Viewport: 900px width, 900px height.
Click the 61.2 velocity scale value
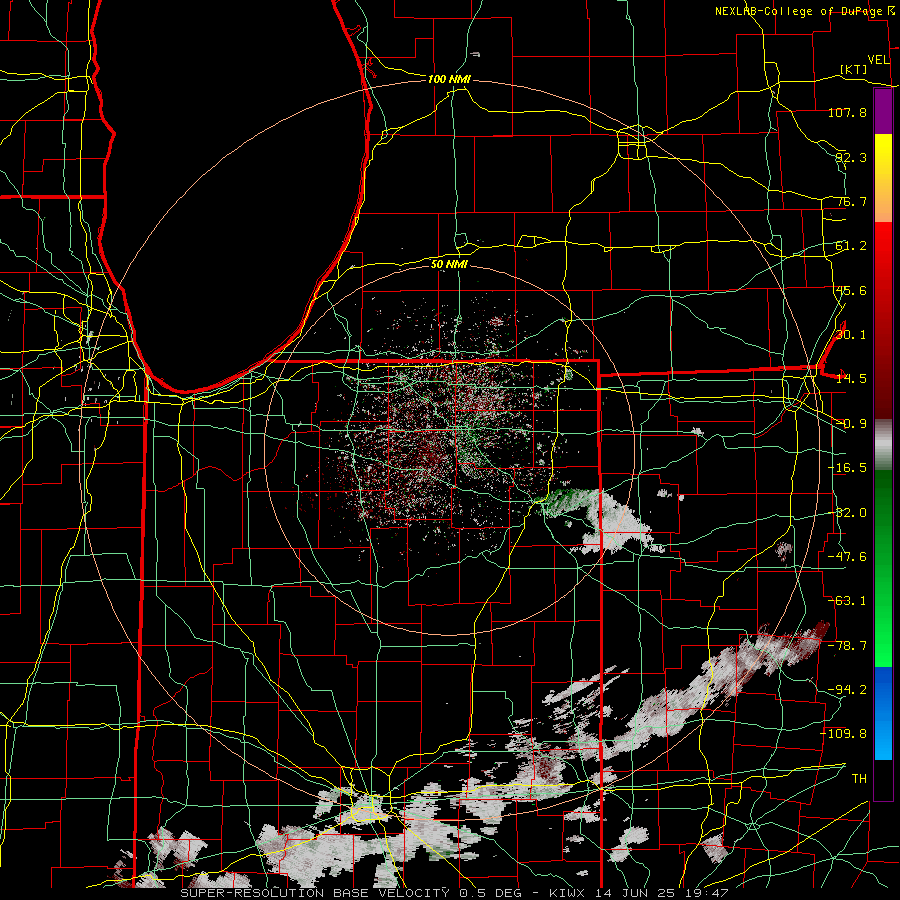[851, 246]
